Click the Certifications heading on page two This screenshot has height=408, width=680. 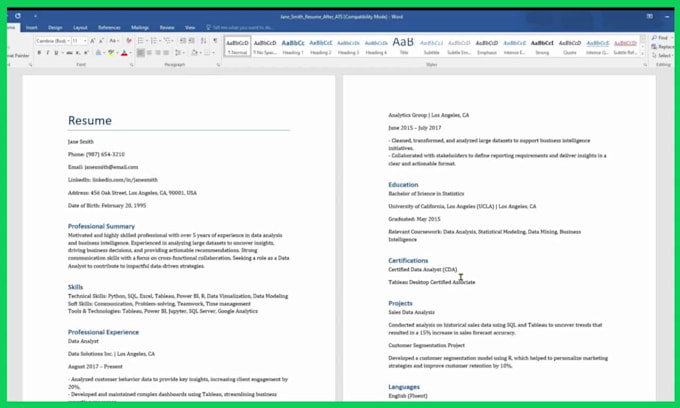[408, 260]
